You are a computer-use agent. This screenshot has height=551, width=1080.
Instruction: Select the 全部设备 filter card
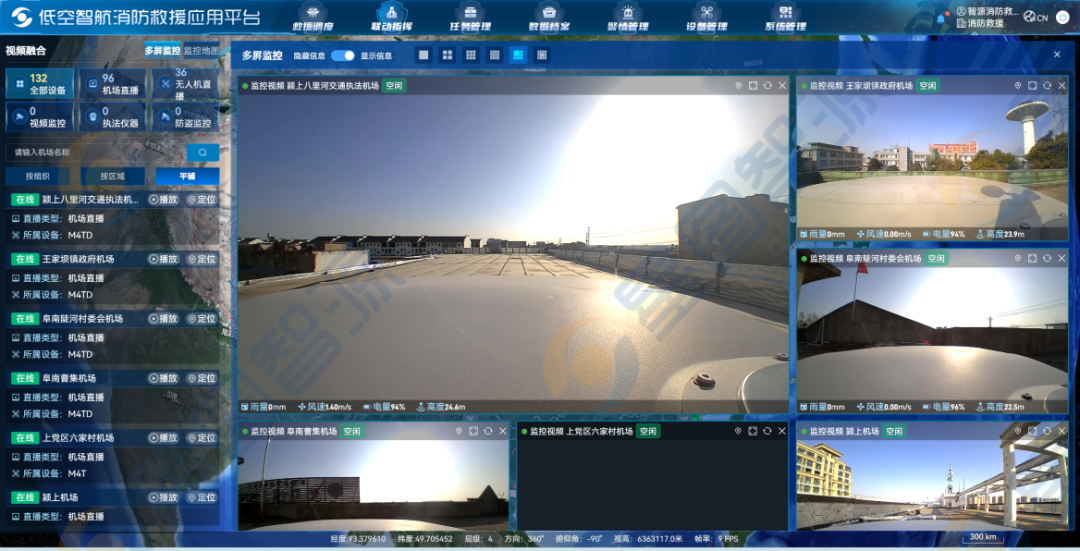(39, 84)
